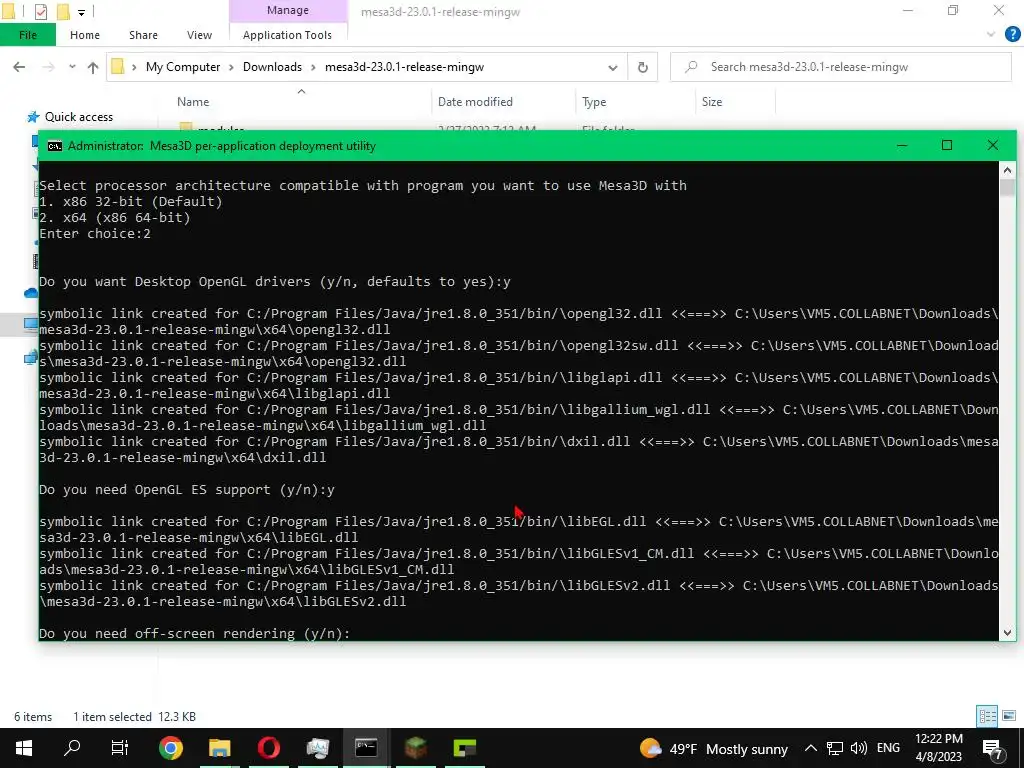Switch to large icons view layout
The image size is (1024, 768).
point(1009,716)
